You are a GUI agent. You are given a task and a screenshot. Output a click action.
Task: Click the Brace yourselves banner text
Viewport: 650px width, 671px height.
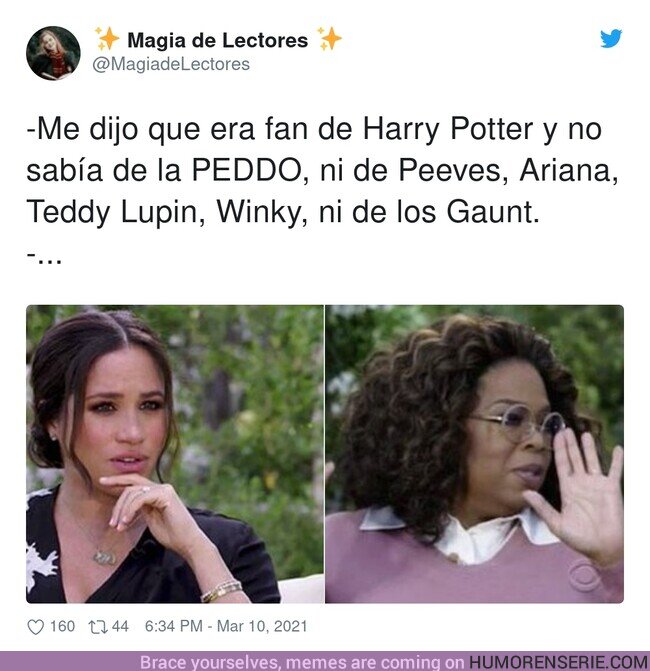click(302, 662)
